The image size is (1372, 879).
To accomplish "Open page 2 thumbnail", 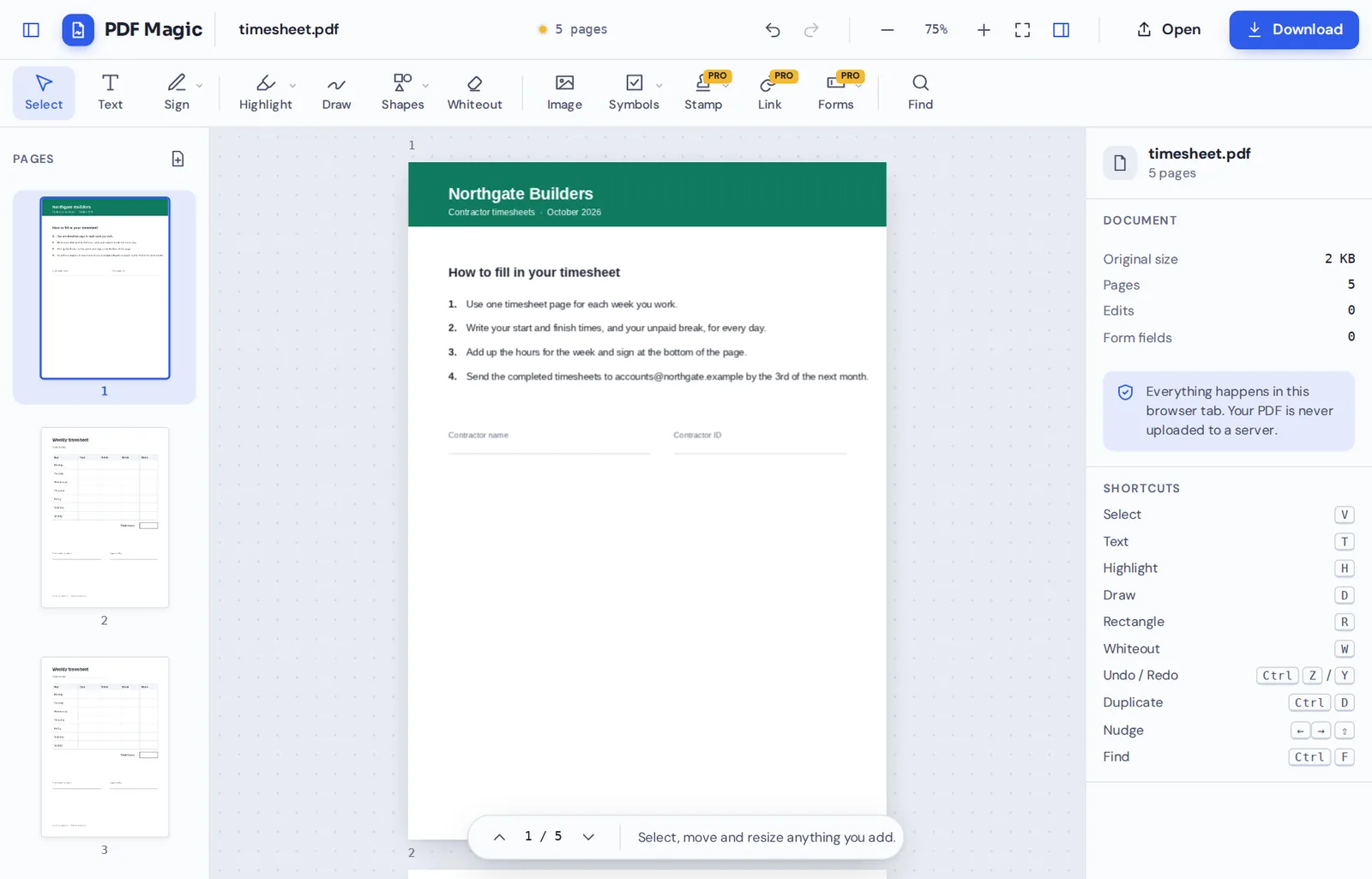I will 105,517.
